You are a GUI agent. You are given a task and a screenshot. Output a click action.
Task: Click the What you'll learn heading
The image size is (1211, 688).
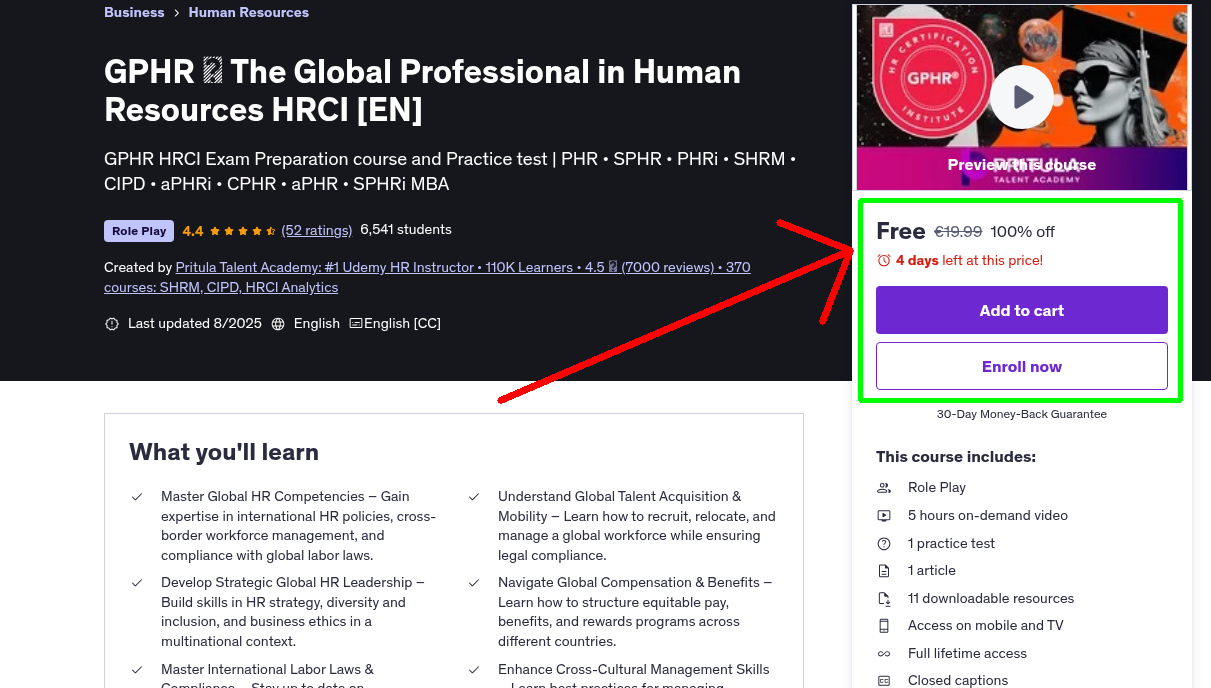[x=224, y=452]
